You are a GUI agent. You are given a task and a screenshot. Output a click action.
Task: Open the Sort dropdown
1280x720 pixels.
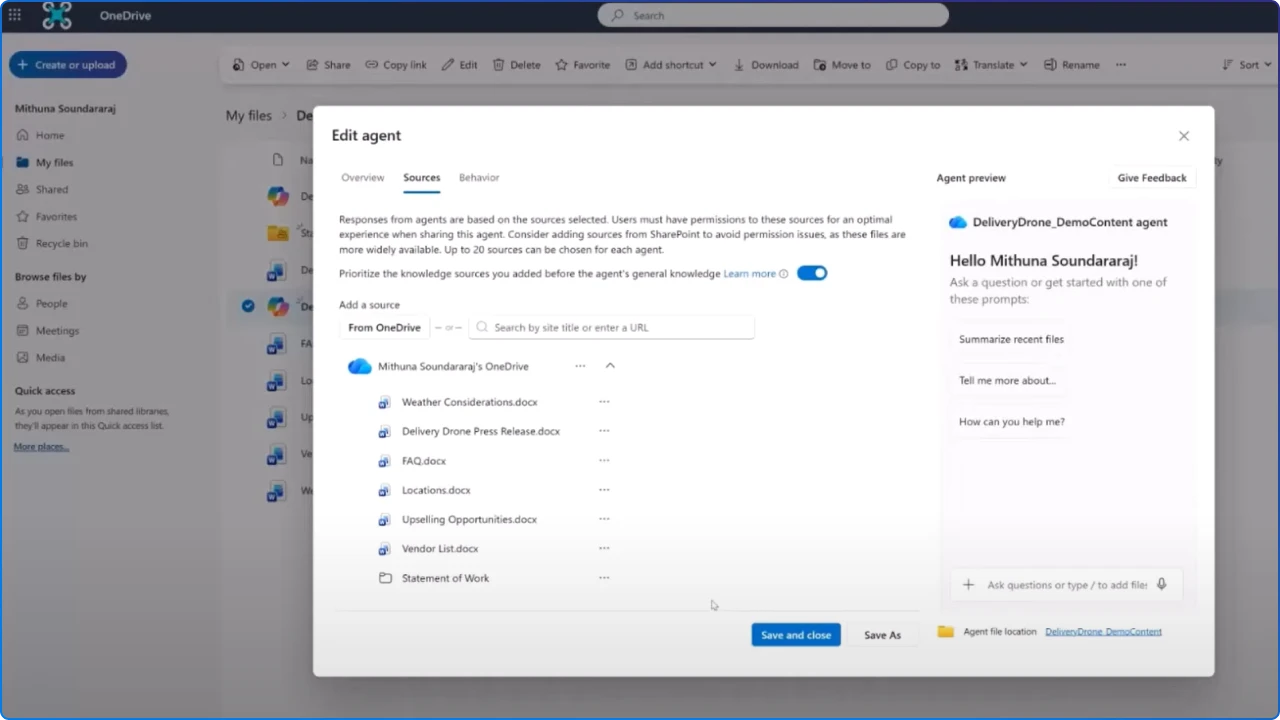(1247, 64)
